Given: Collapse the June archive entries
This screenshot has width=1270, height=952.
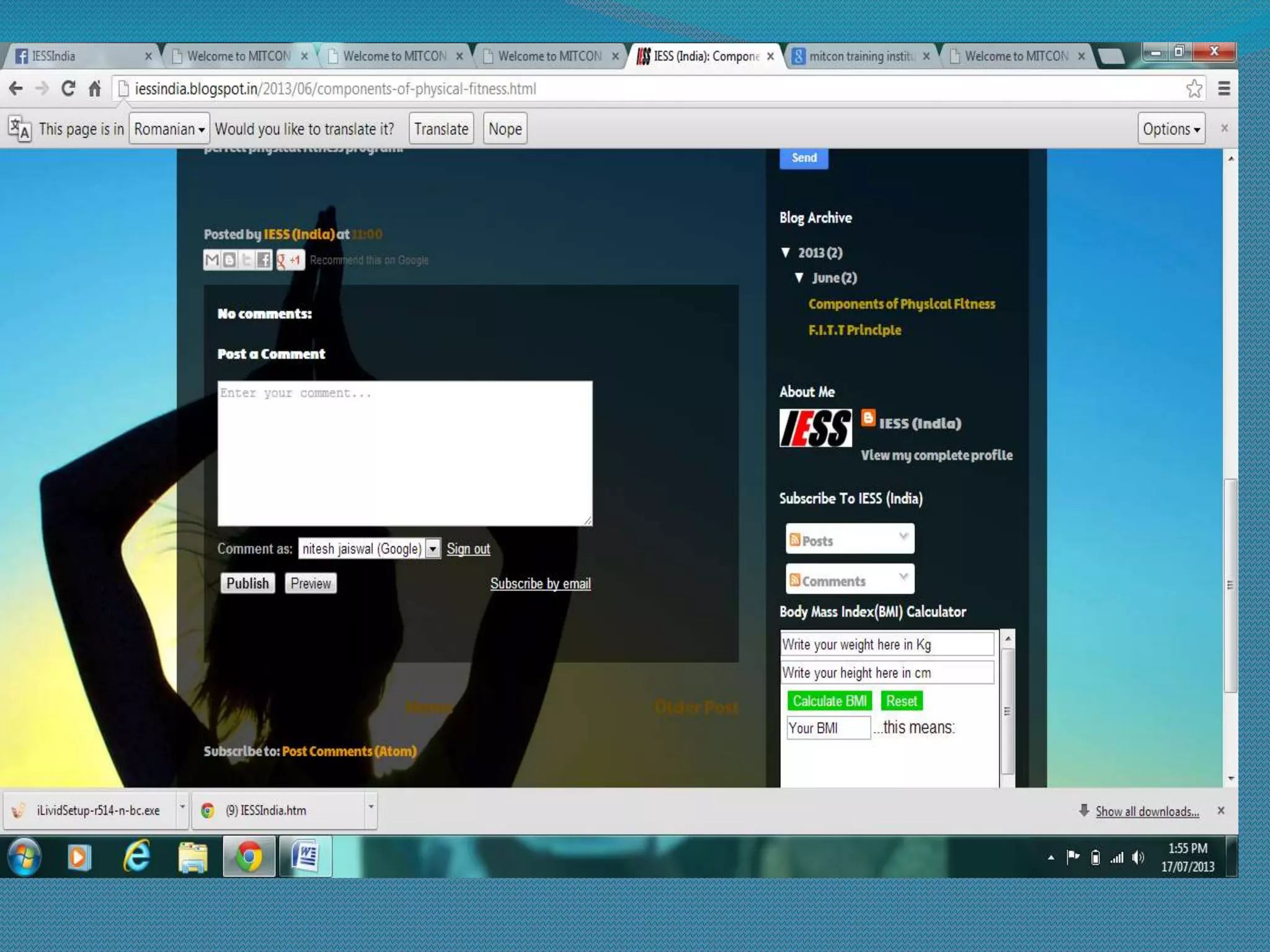Looking at the screenshot, I should pyautogui.click(x=799, y=278).
